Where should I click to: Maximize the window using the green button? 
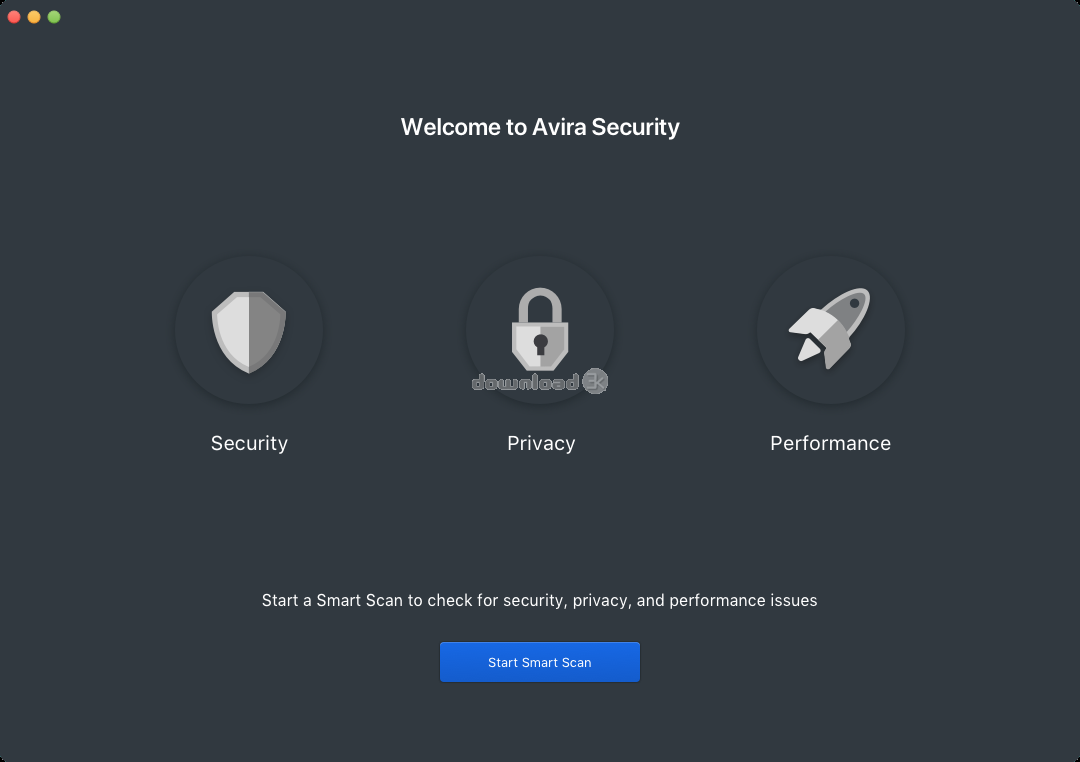(54, 17)
